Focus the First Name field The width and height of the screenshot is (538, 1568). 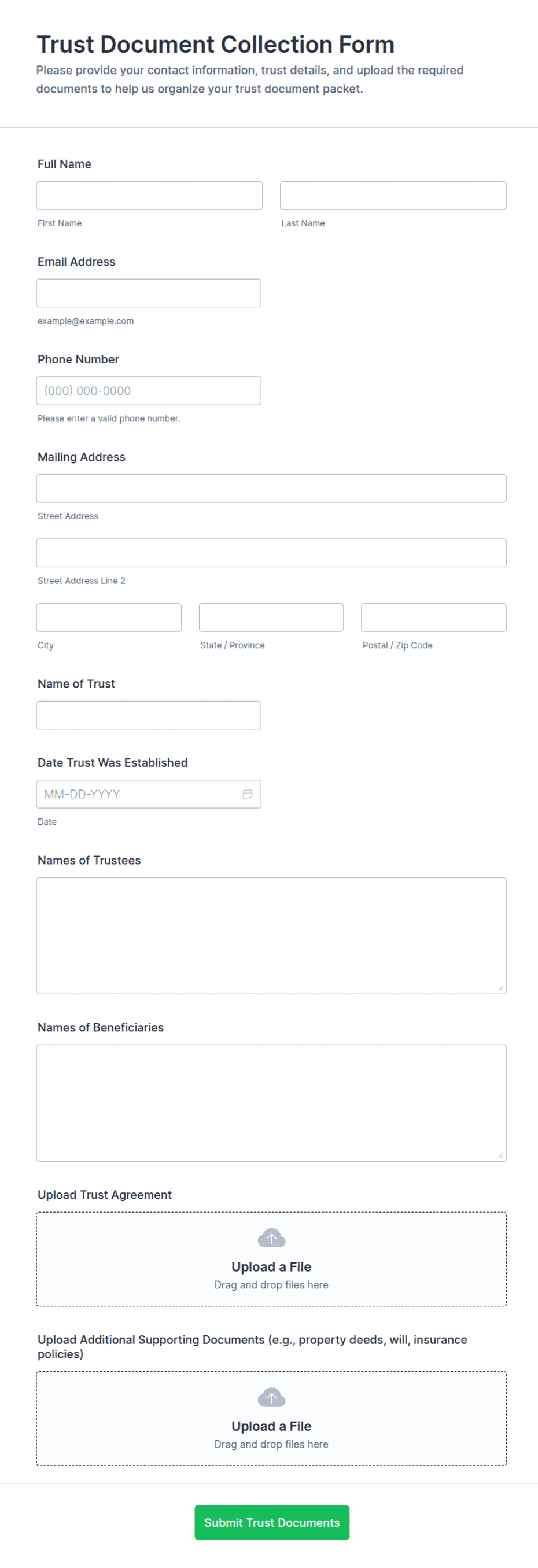coord(149,196)
